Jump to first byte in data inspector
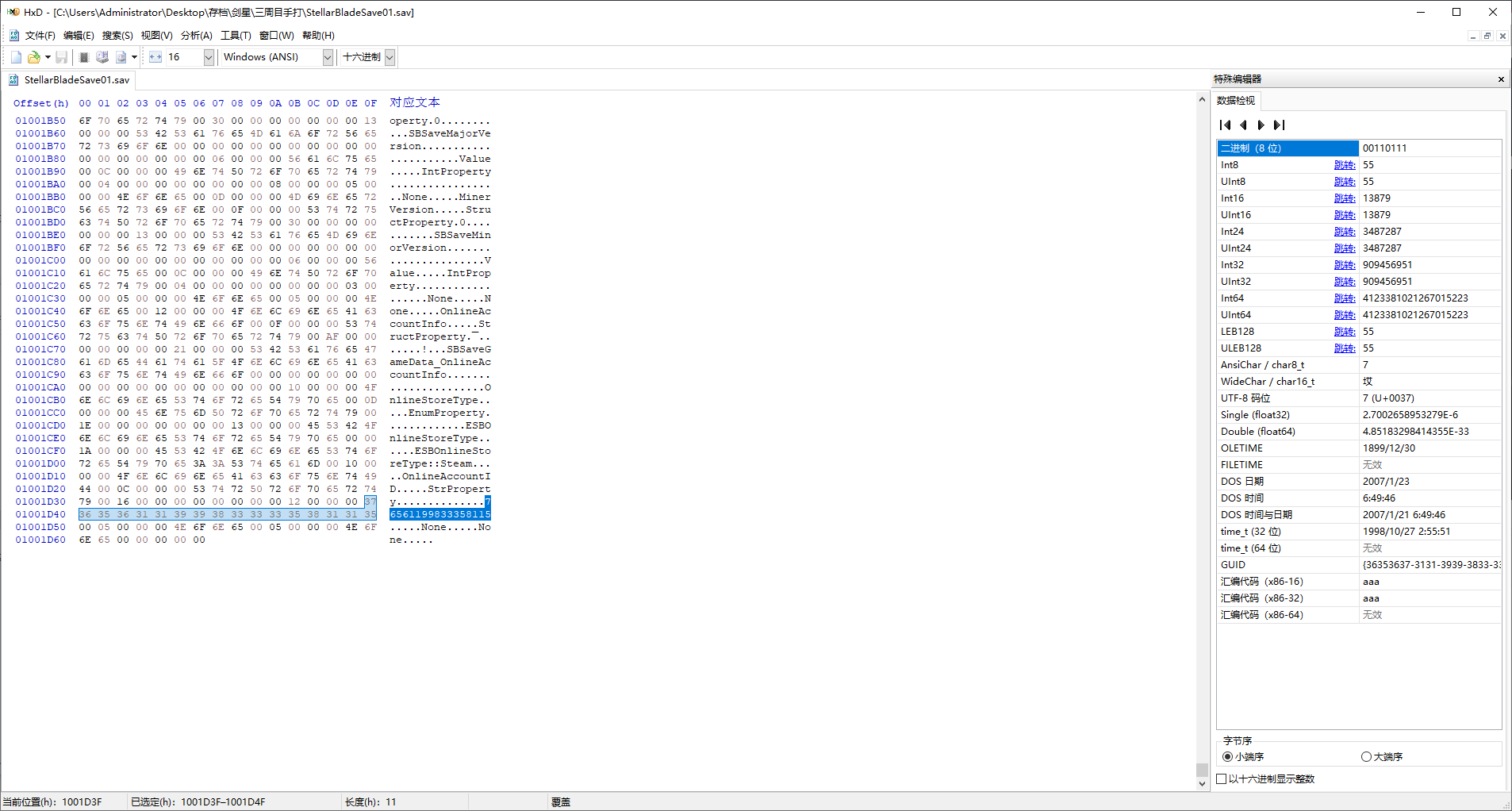The width and height of the screenshot is (1512, 811). 1226,125
